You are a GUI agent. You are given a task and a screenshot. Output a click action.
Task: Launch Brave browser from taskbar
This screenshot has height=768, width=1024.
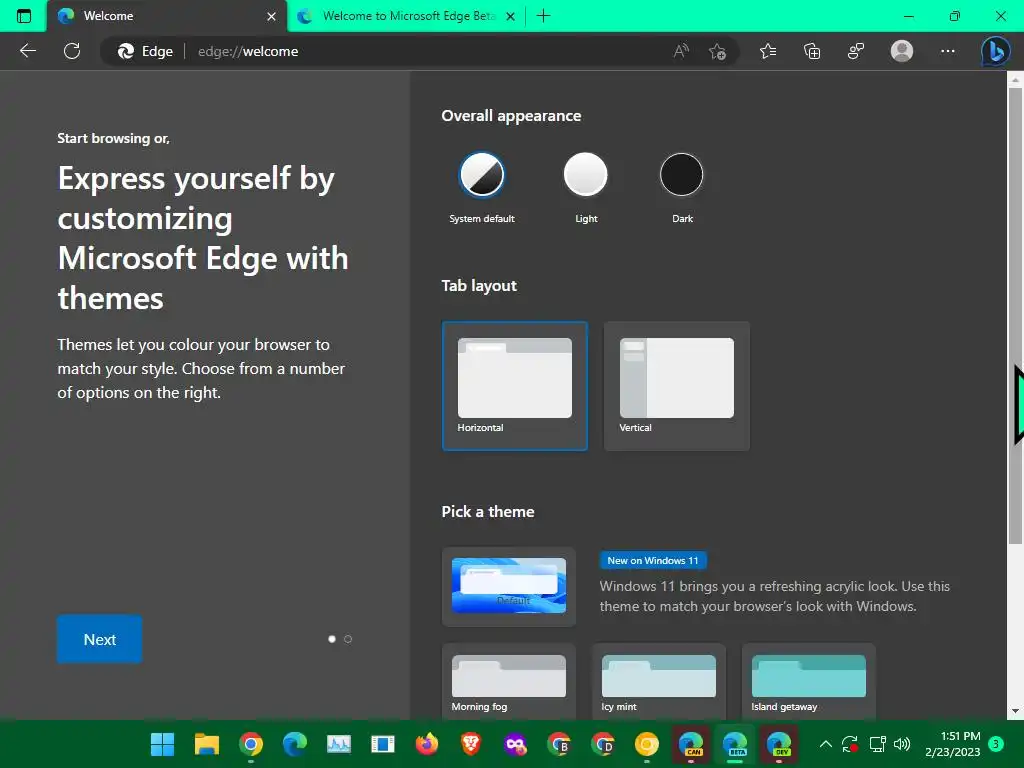point(471,744)
